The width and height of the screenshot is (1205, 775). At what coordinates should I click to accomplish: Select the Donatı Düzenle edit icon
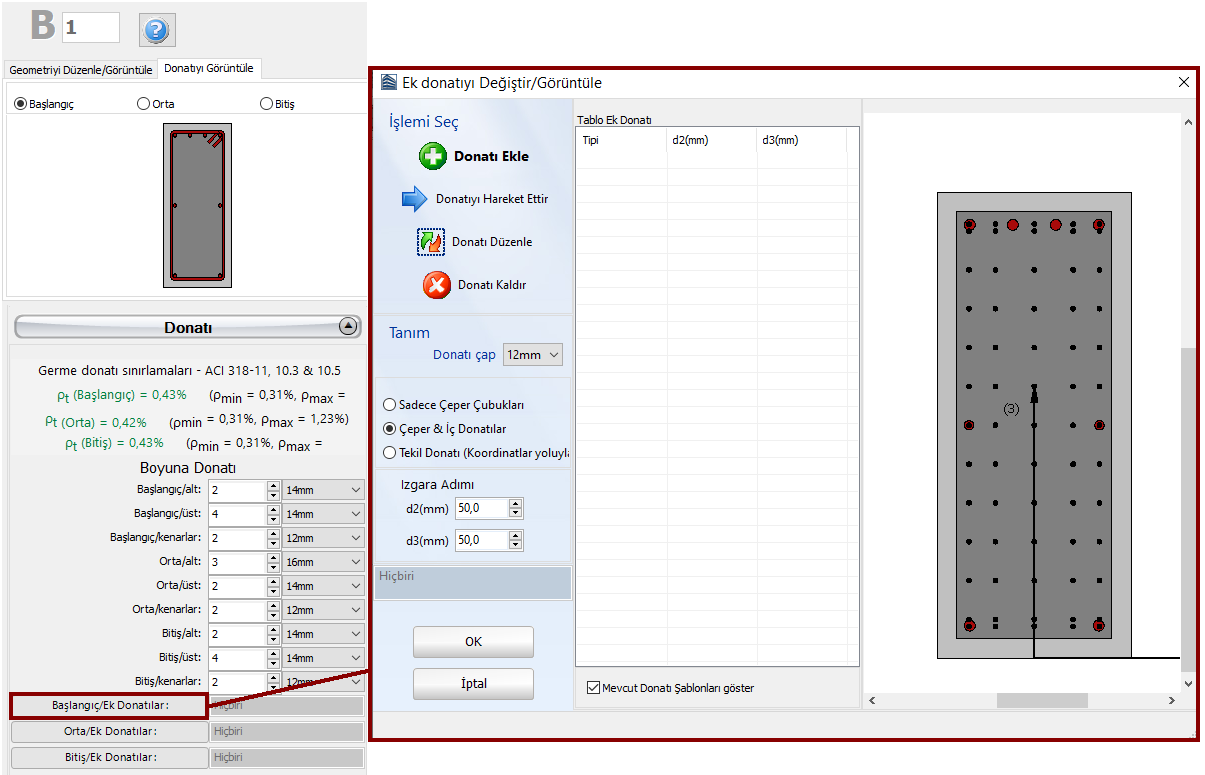click(431, 242)
